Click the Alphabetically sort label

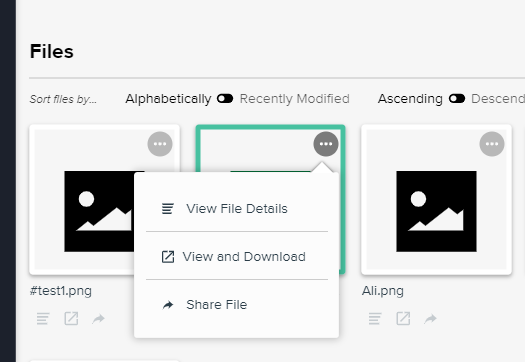pyautogui.click(x=168, y=99)
